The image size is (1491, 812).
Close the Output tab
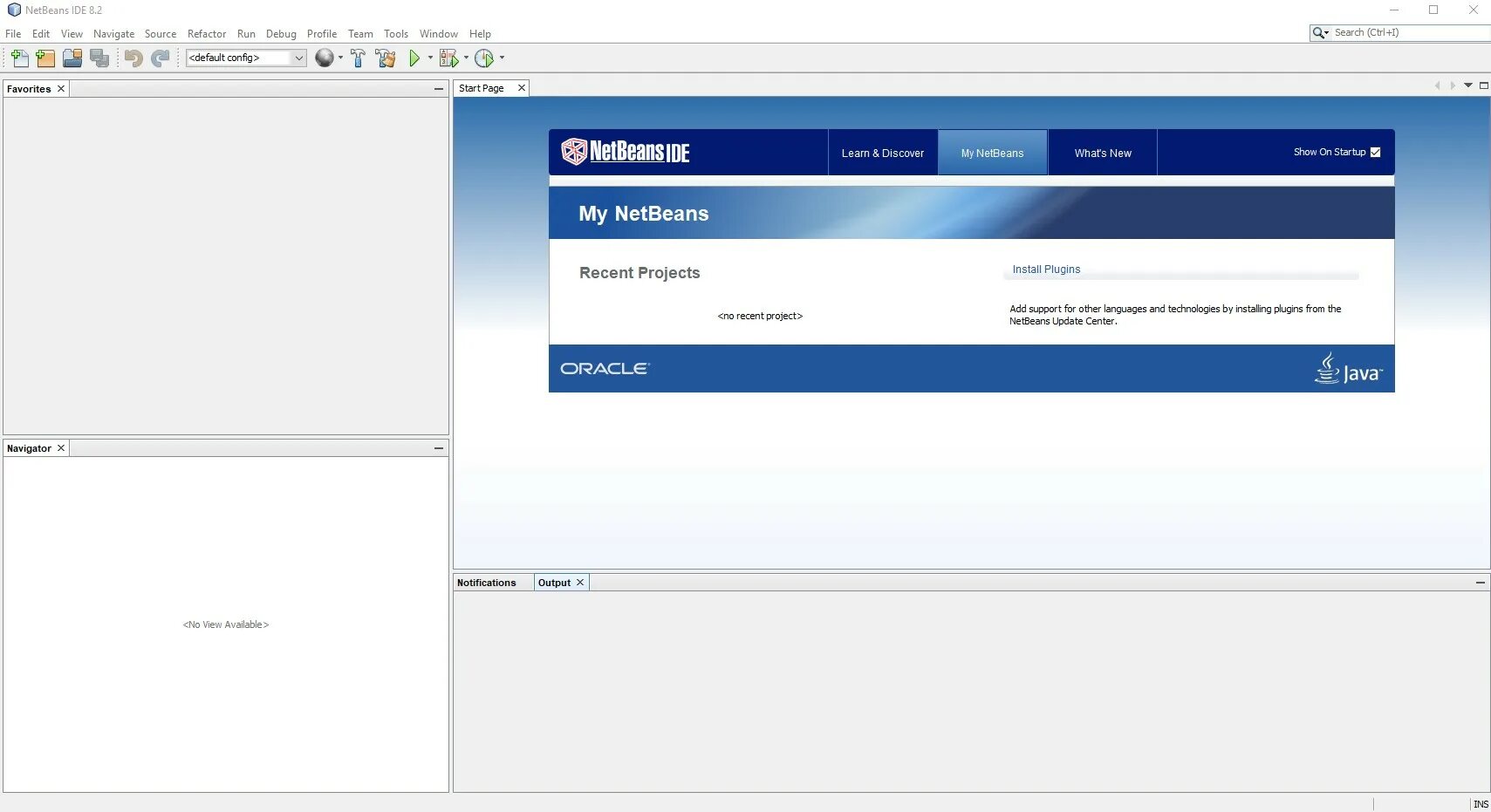coord(580,583)
